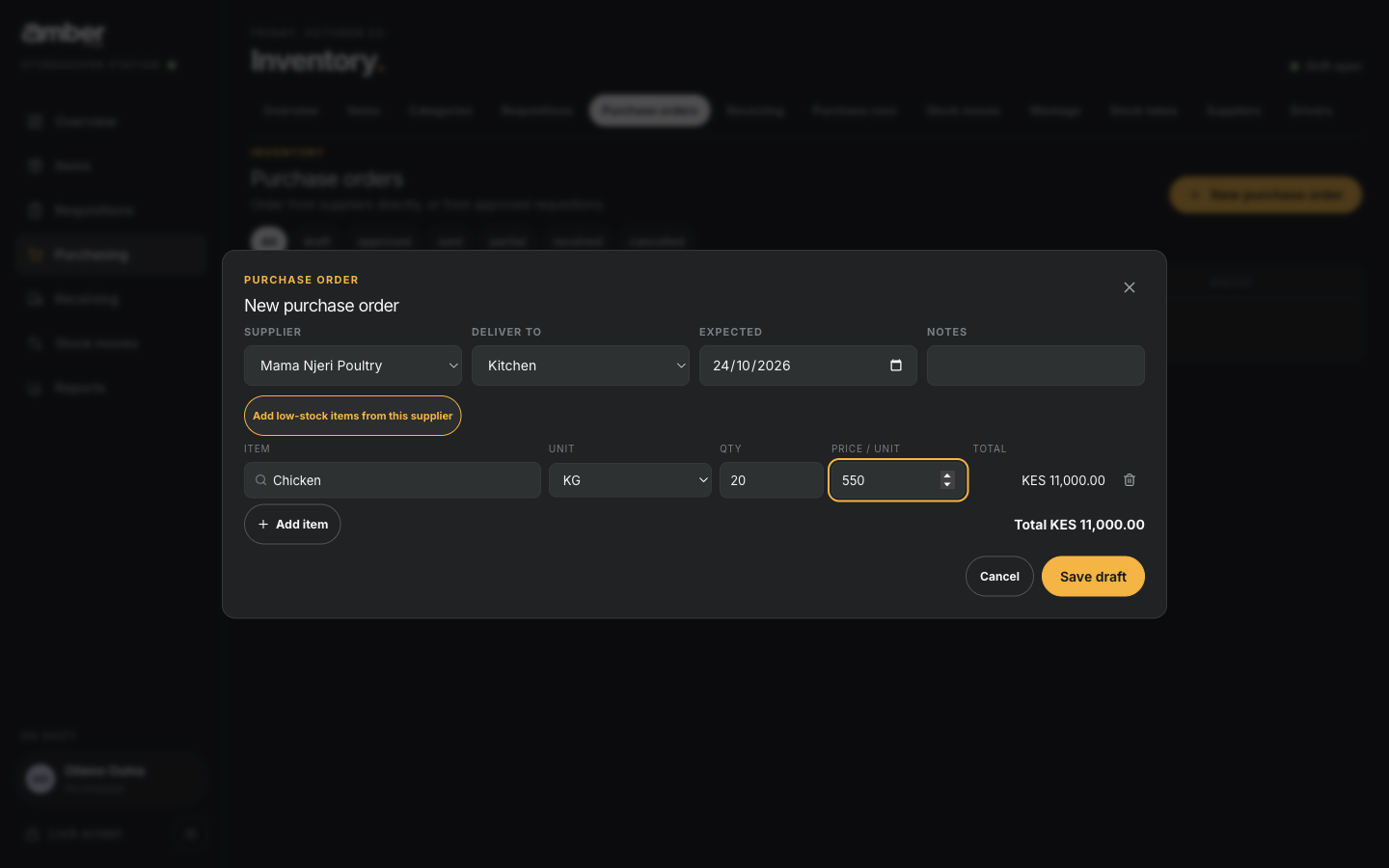Add low-stock items from this supplier
This screenshot has height=868, width=1389.
353,416
